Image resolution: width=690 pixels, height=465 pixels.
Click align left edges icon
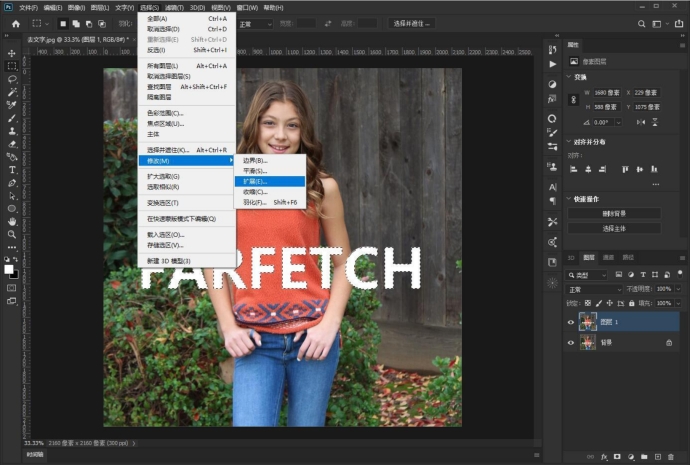(x=573, y=169)
